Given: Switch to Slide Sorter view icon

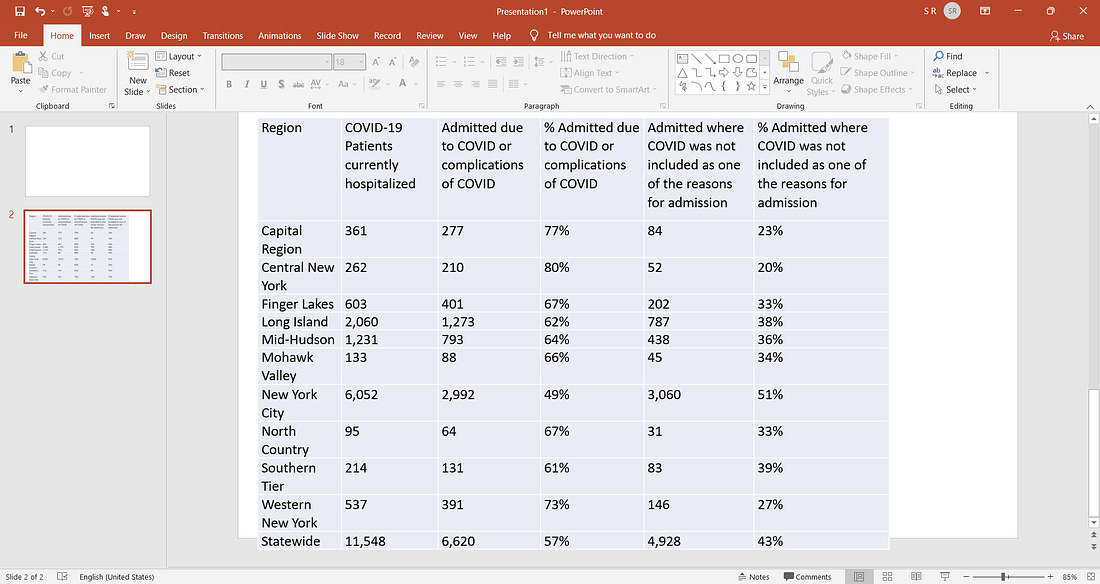Looking at the screenshot, I should click(x=887, y=576).
